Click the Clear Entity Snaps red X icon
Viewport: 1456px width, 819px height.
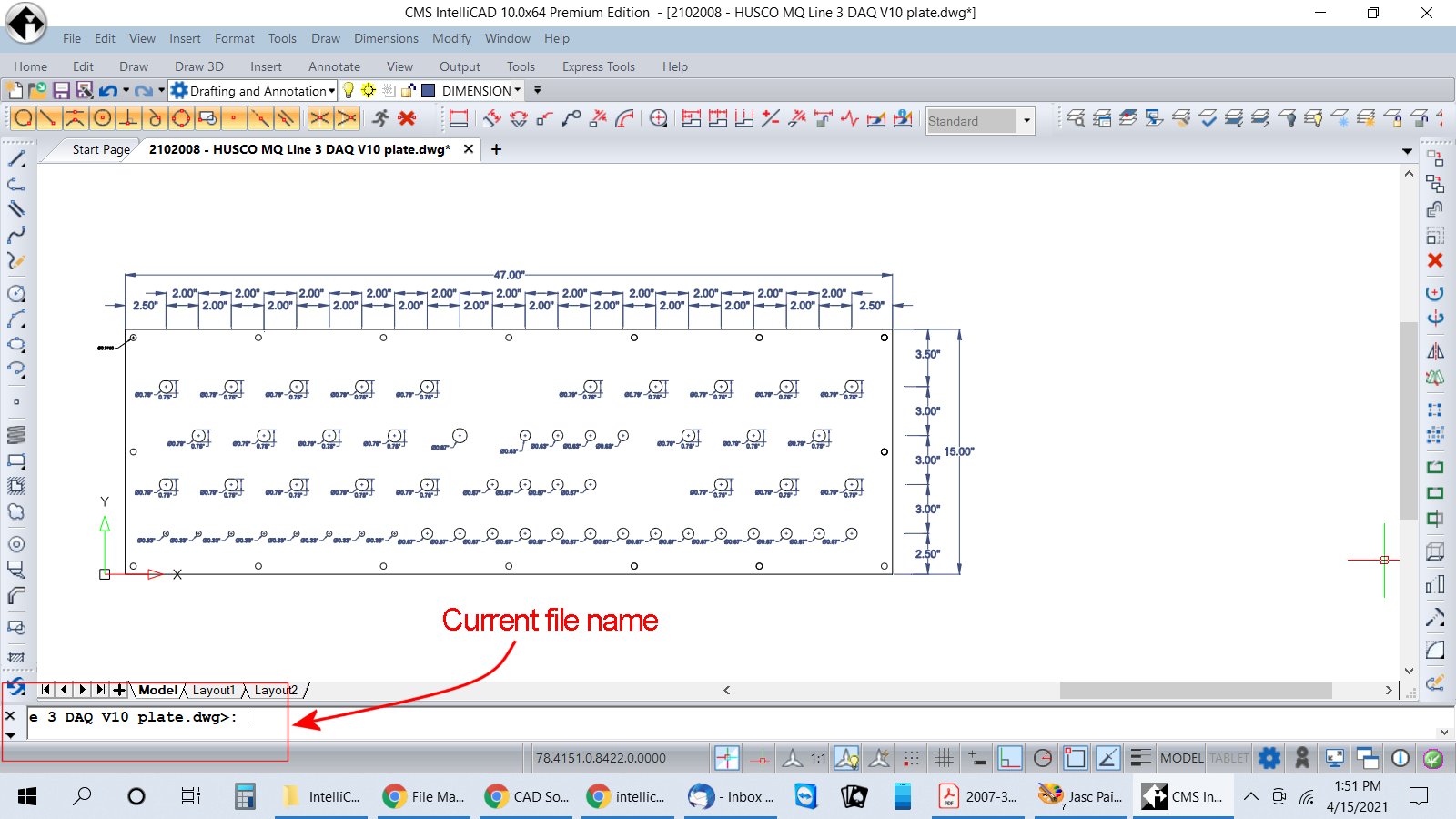407,119
